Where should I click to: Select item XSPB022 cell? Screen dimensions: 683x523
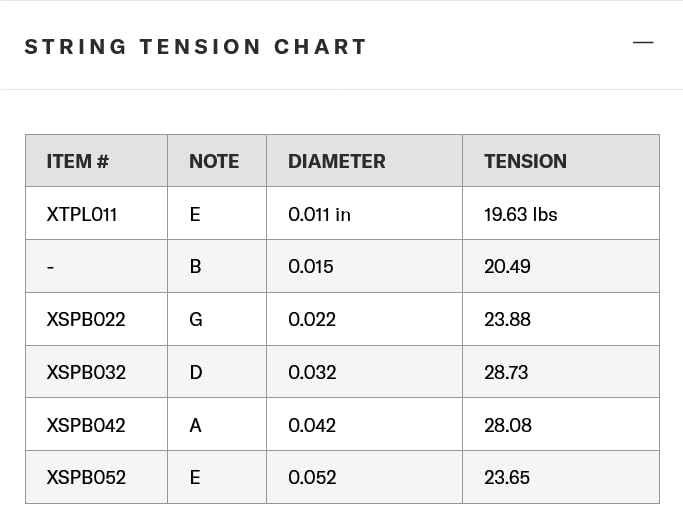tap(86, 320)
